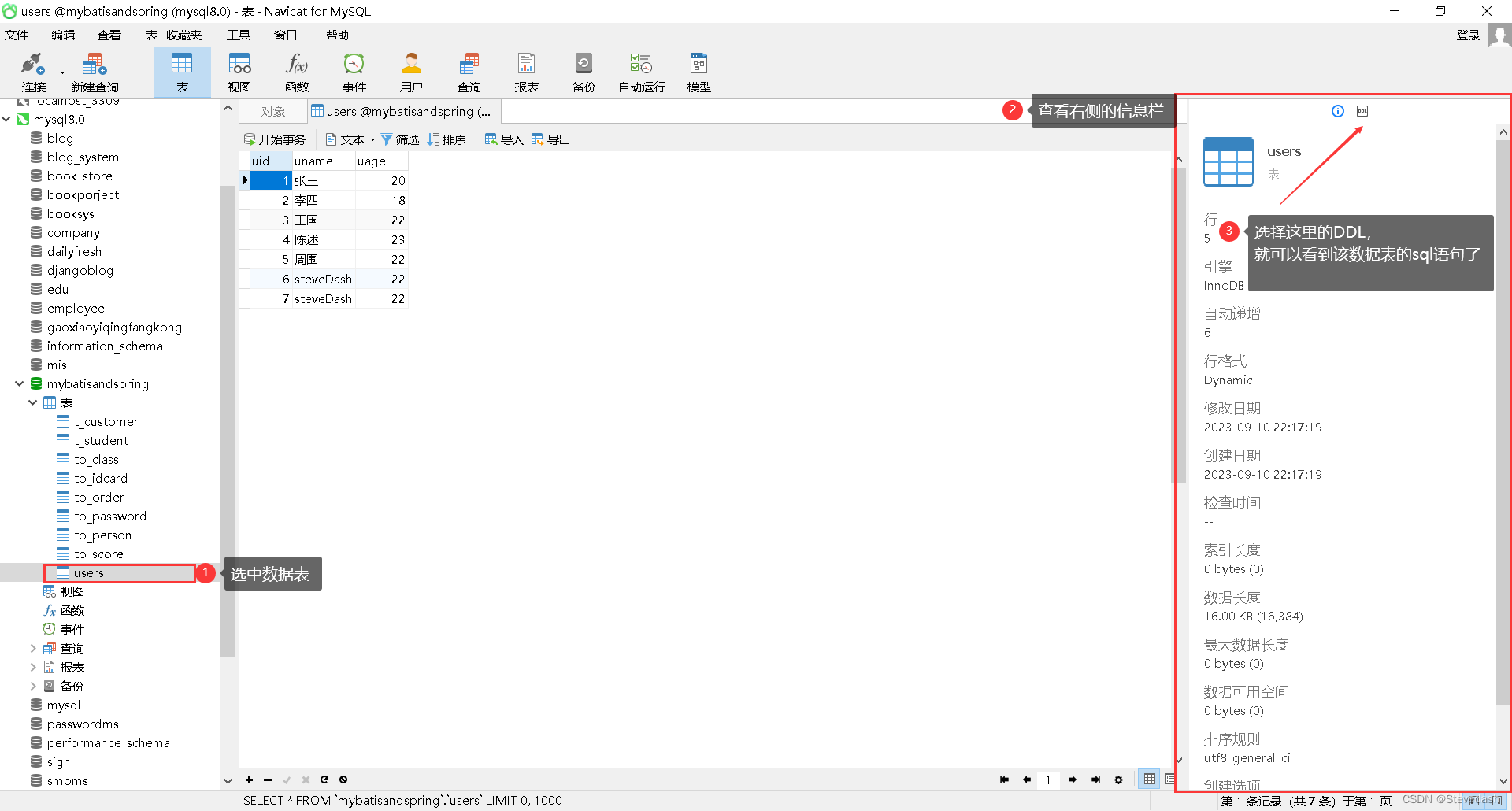The height and width of the screenshot is (811, 1512).
Task: Click the database tree scroll down arrow
Action: coord(228,781)
